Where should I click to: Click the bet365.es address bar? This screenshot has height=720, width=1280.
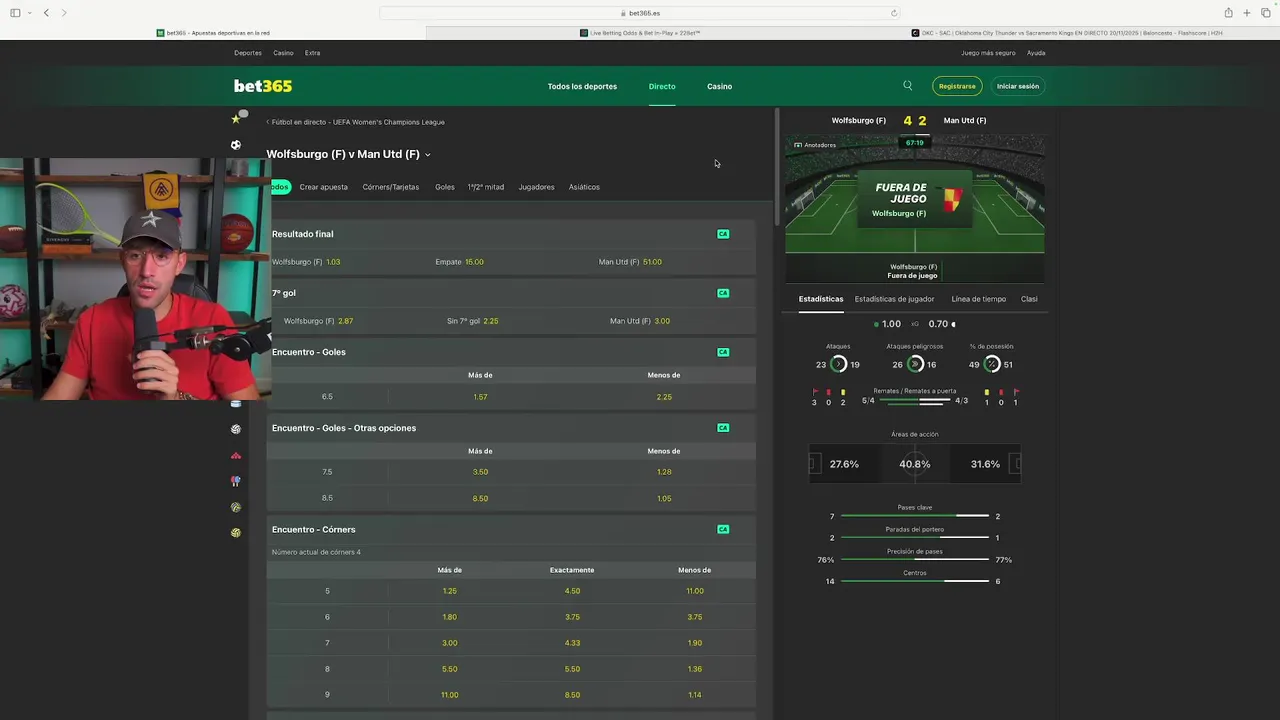(640, 13)
